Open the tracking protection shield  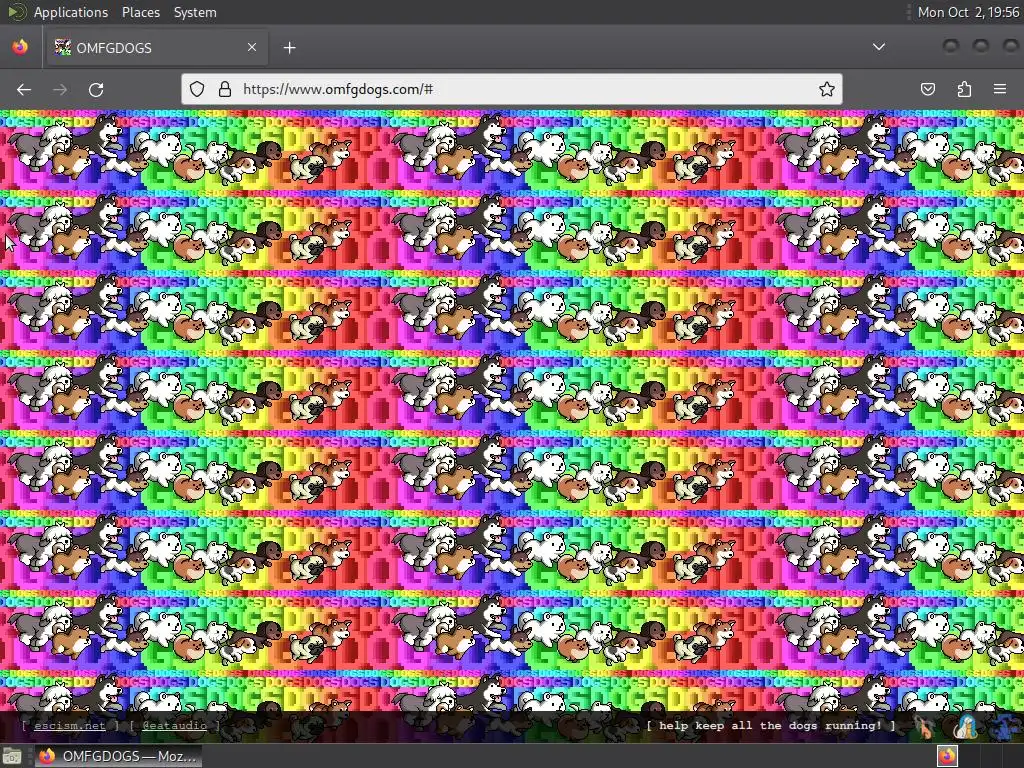(197, 89)
